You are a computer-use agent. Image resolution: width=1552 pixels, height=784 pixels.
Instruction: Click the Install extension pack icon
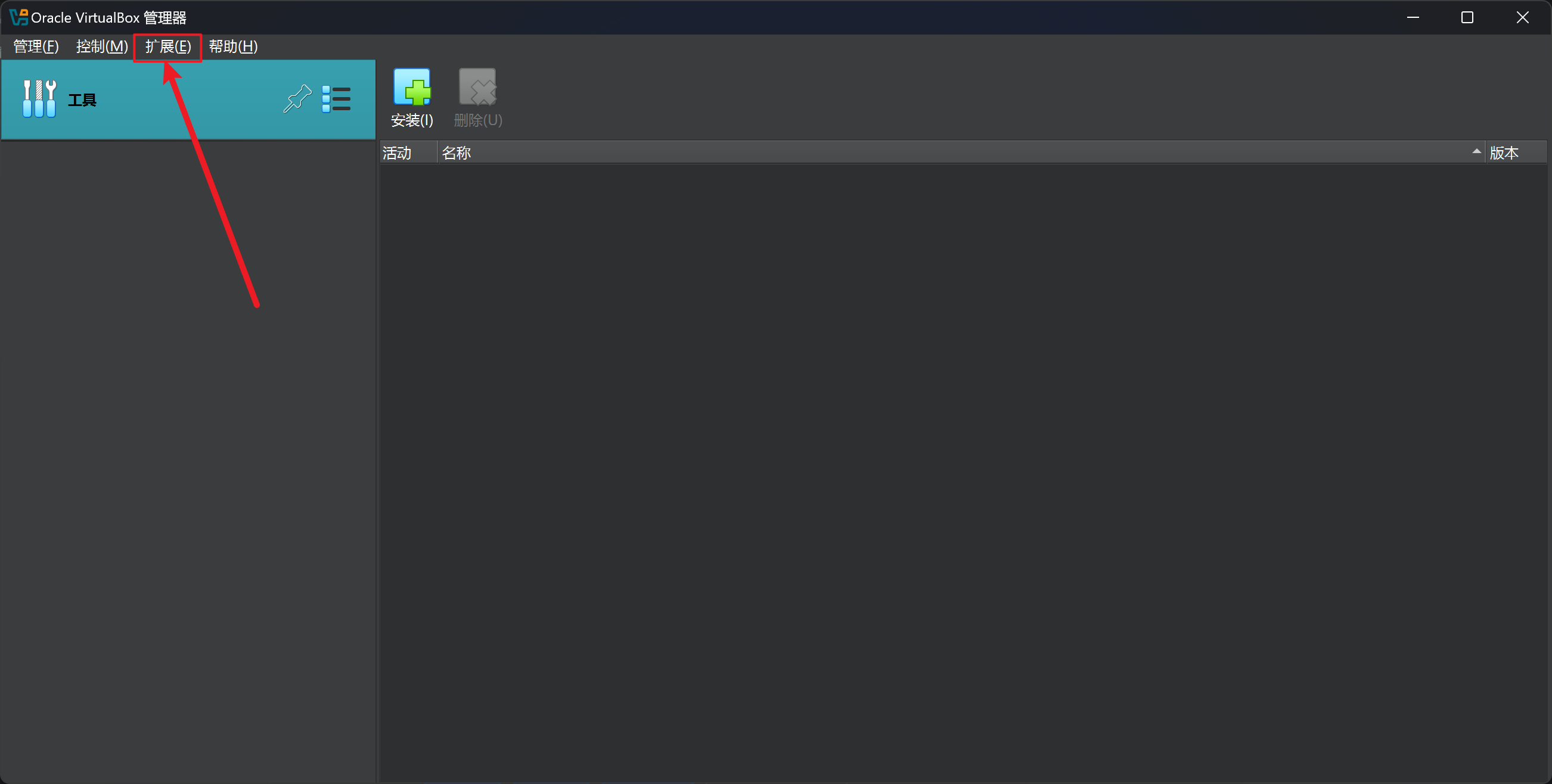tap(412, 87)
